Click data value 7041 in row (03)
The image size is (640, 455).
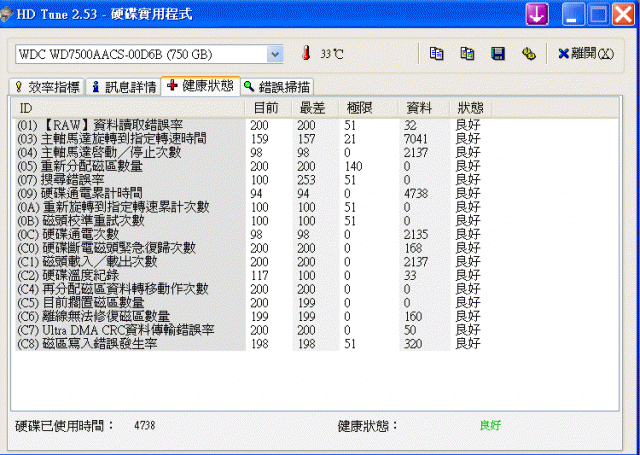416,139
